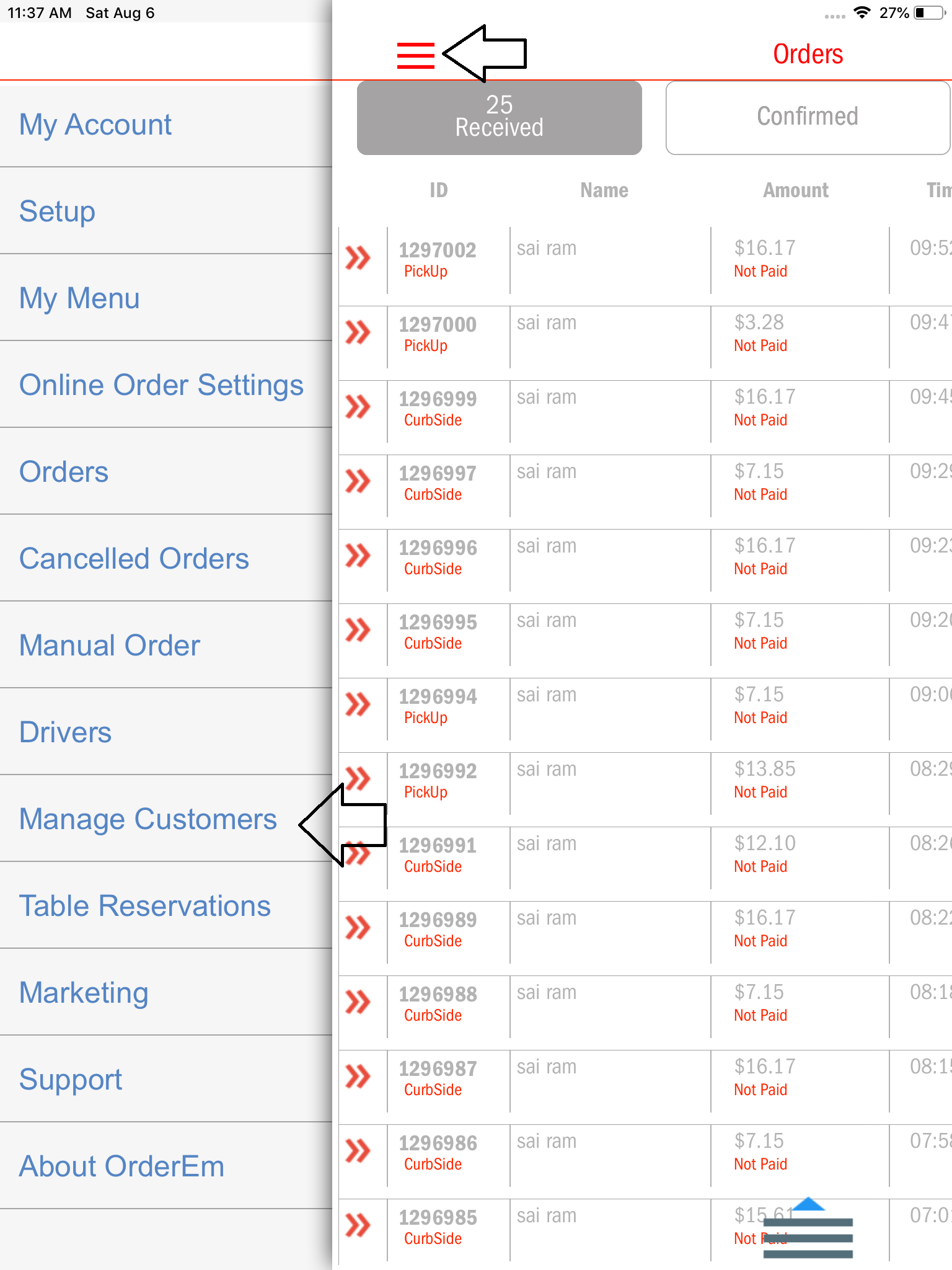Open the Cancelled Orders menu item
This screenshot has height=1270, width=952.
pyautogui.click(x=134, y=558)
